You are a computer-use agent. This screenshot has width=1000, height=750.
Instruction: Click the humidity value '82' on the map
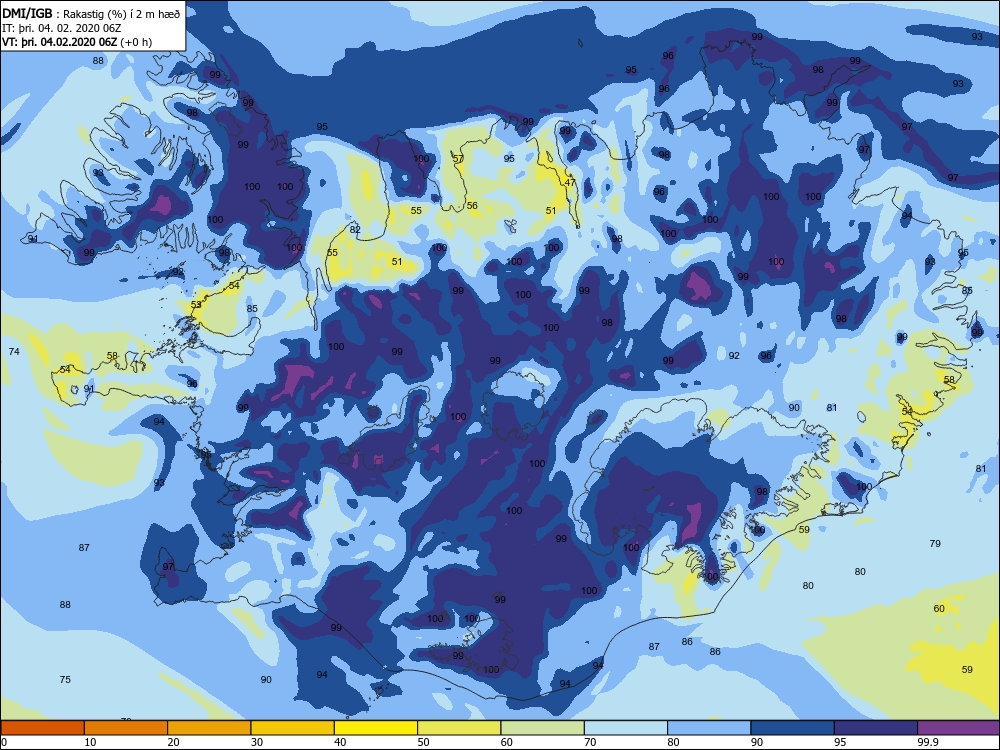coord(355,230)
